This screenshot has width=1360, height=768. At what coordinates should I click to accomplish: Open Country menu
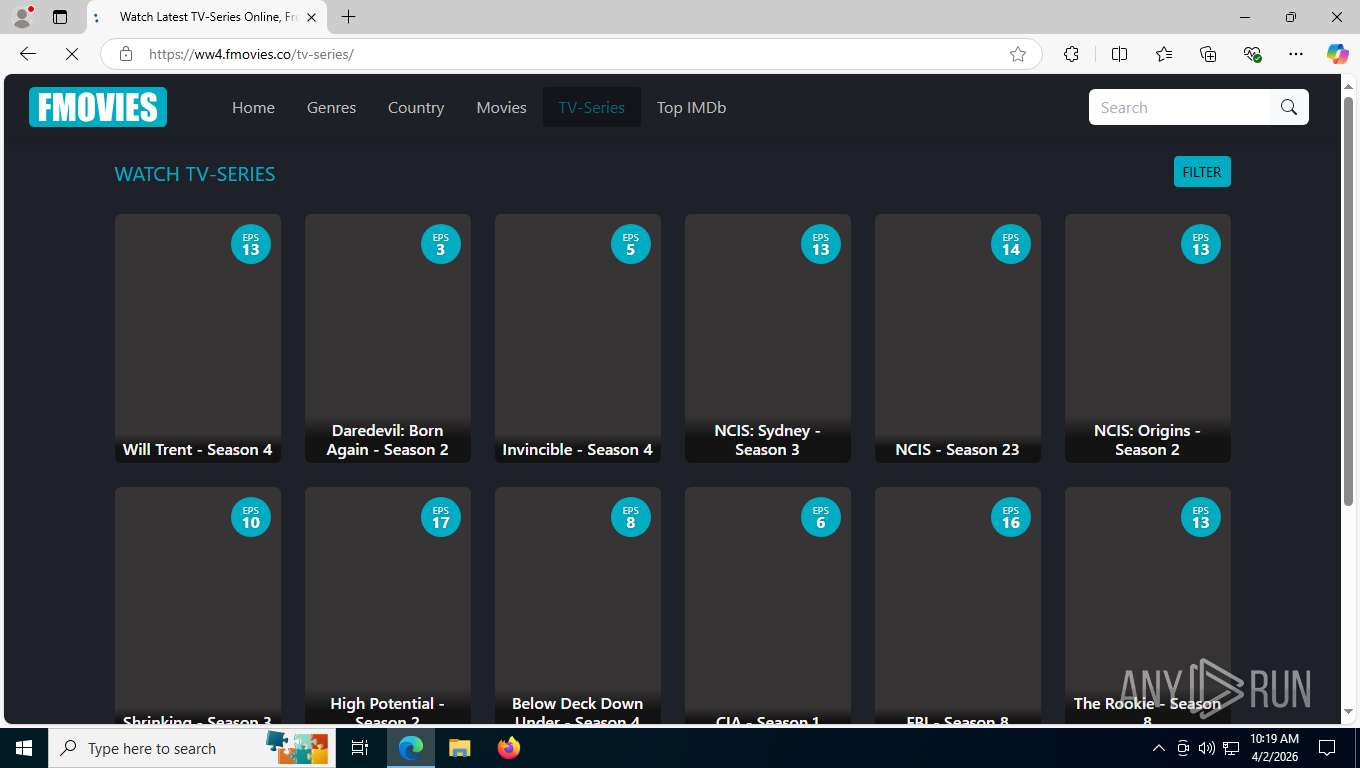pos(416,107)
